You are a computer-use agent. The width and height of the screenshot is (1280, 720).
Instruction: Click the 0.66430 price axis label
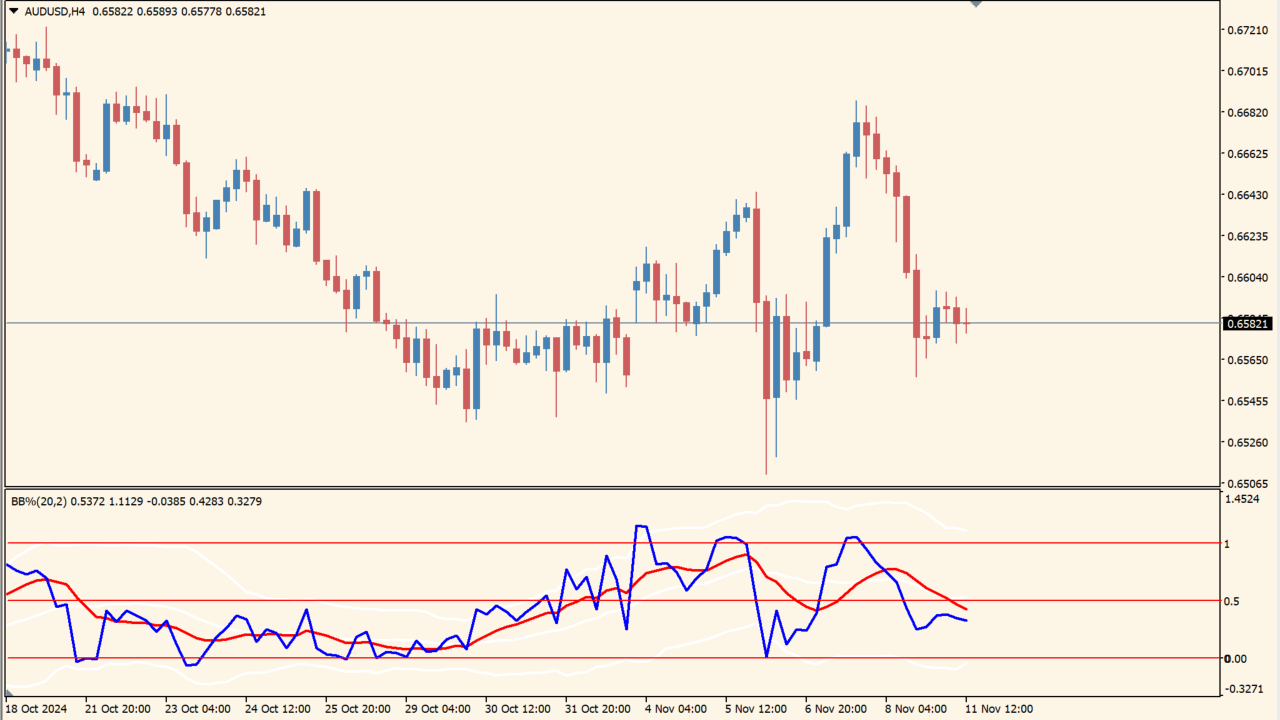tap(1246, 195)
